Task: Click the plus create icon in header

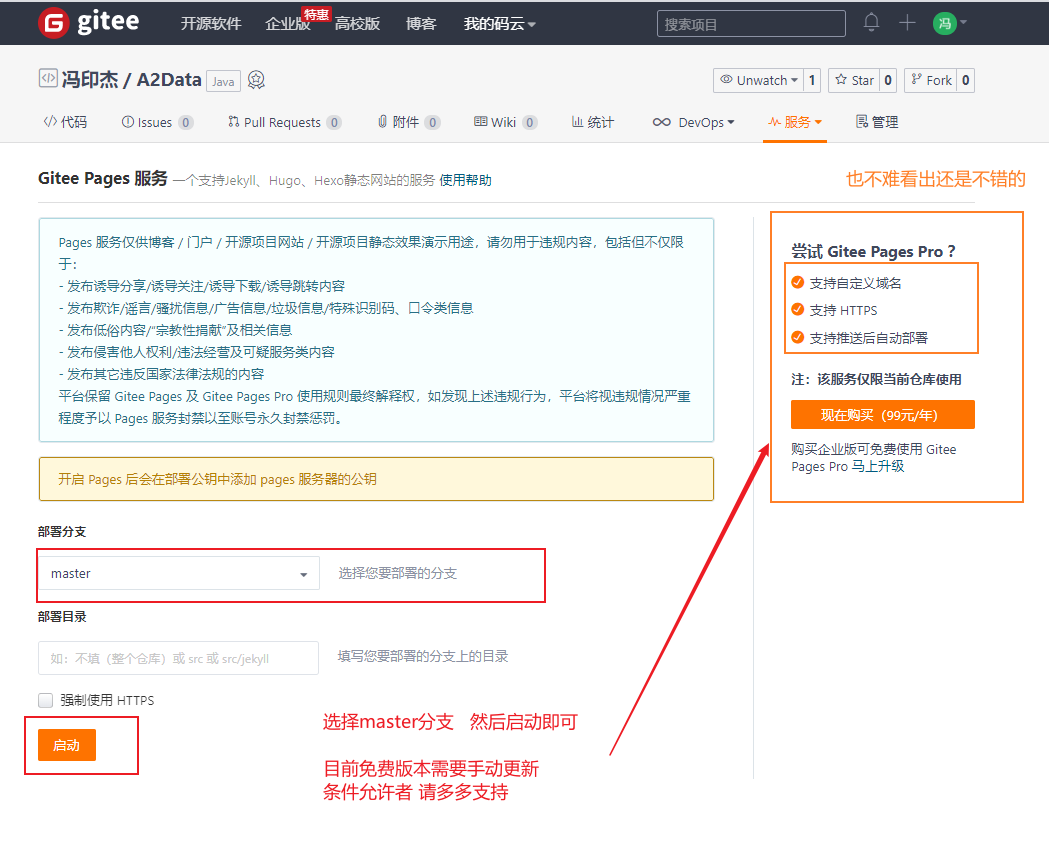Action: [x=907, y=23]
